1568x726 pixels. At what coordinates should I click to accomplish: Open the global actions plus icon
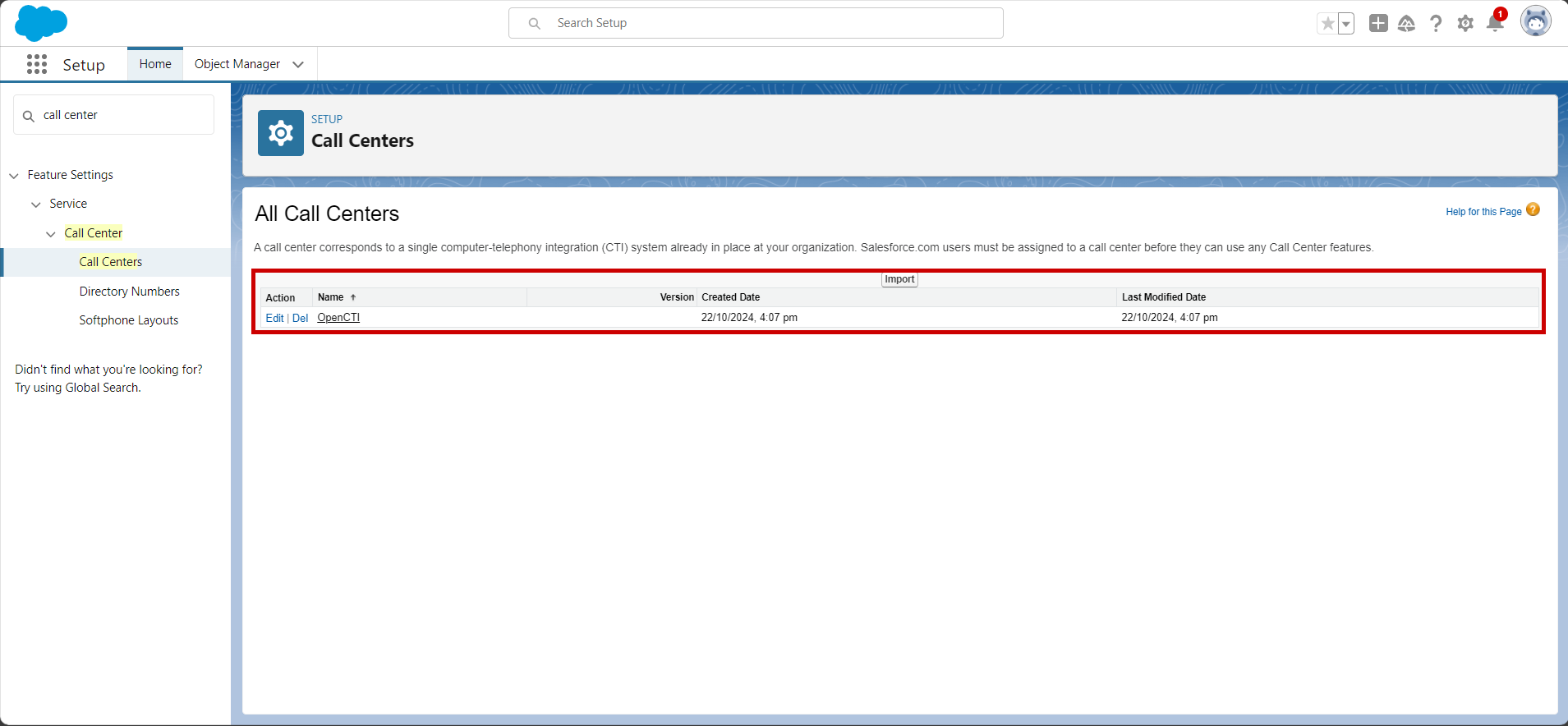(x=1378, y=23)
